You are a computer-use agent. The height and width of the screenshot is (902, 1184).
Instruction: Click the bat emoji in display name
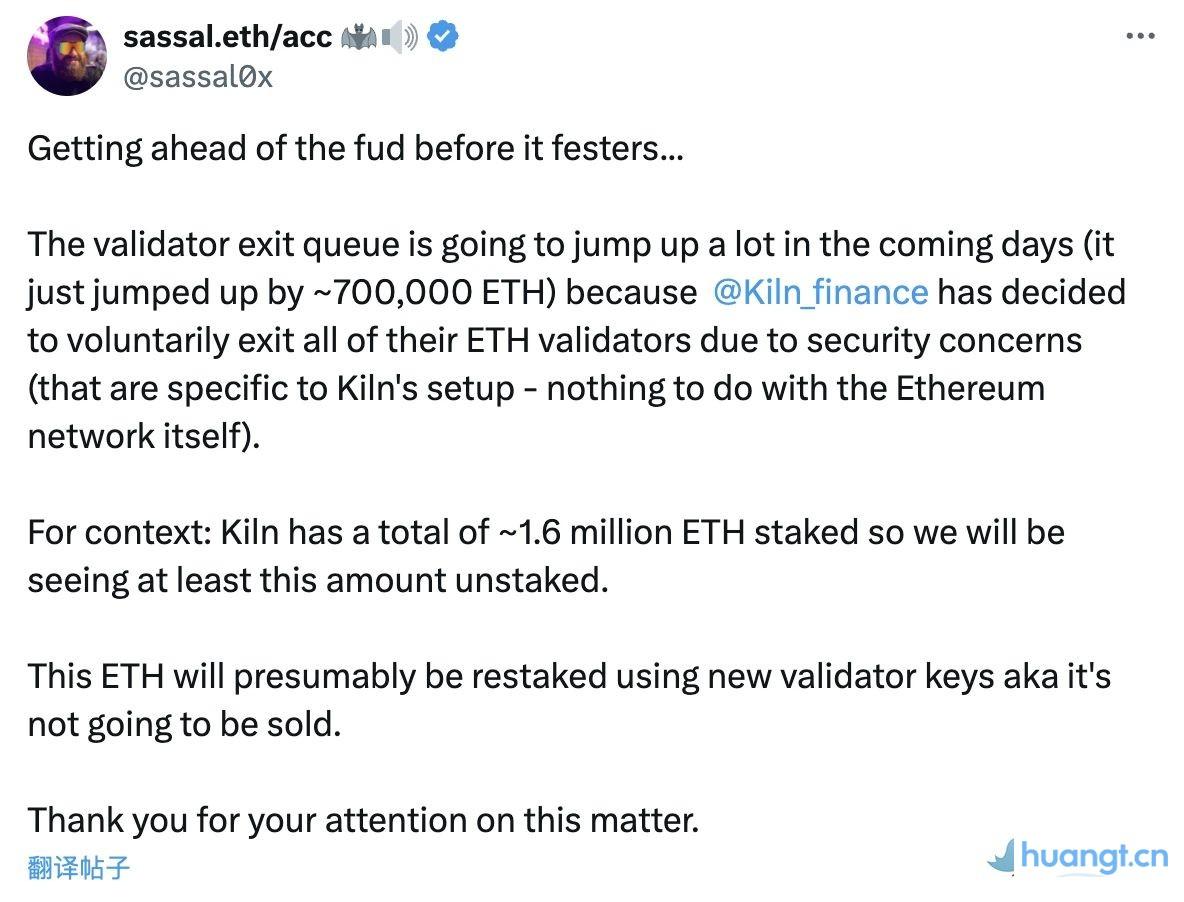(x=358, y=38)
